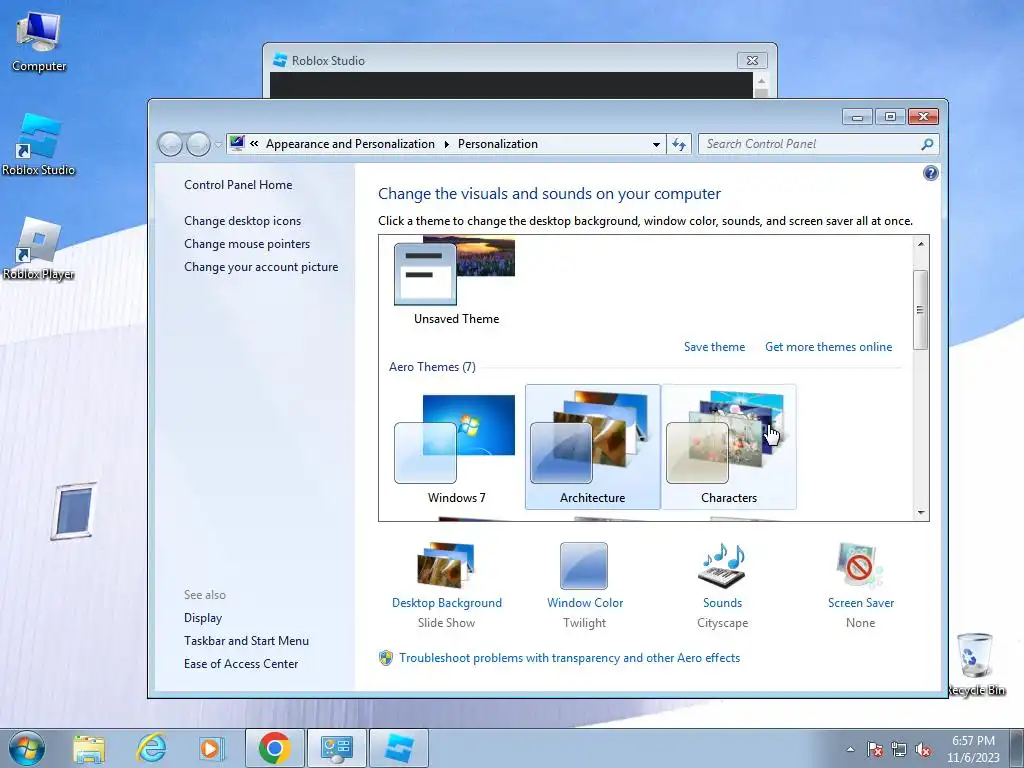Launch Internet Explorer from the taskbar
Viewport: 1024px width, 768px height.
[151, 748]
